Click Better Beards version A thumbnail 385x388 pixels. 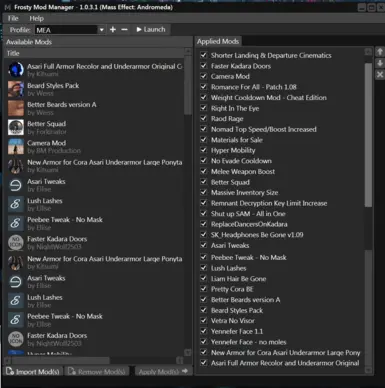tap(16, 108)
